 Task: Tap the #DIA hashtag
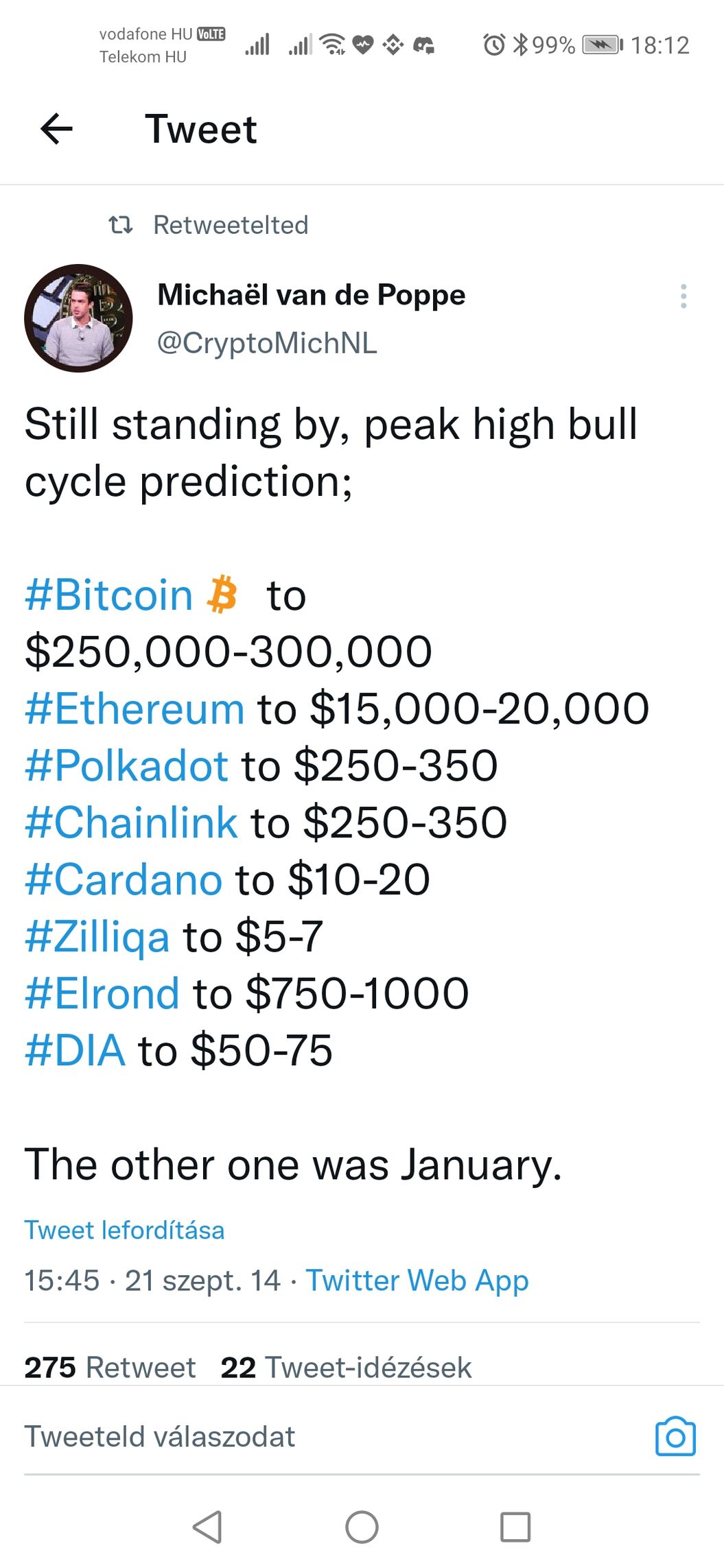pyautogui.click(x=75, y=1051)
